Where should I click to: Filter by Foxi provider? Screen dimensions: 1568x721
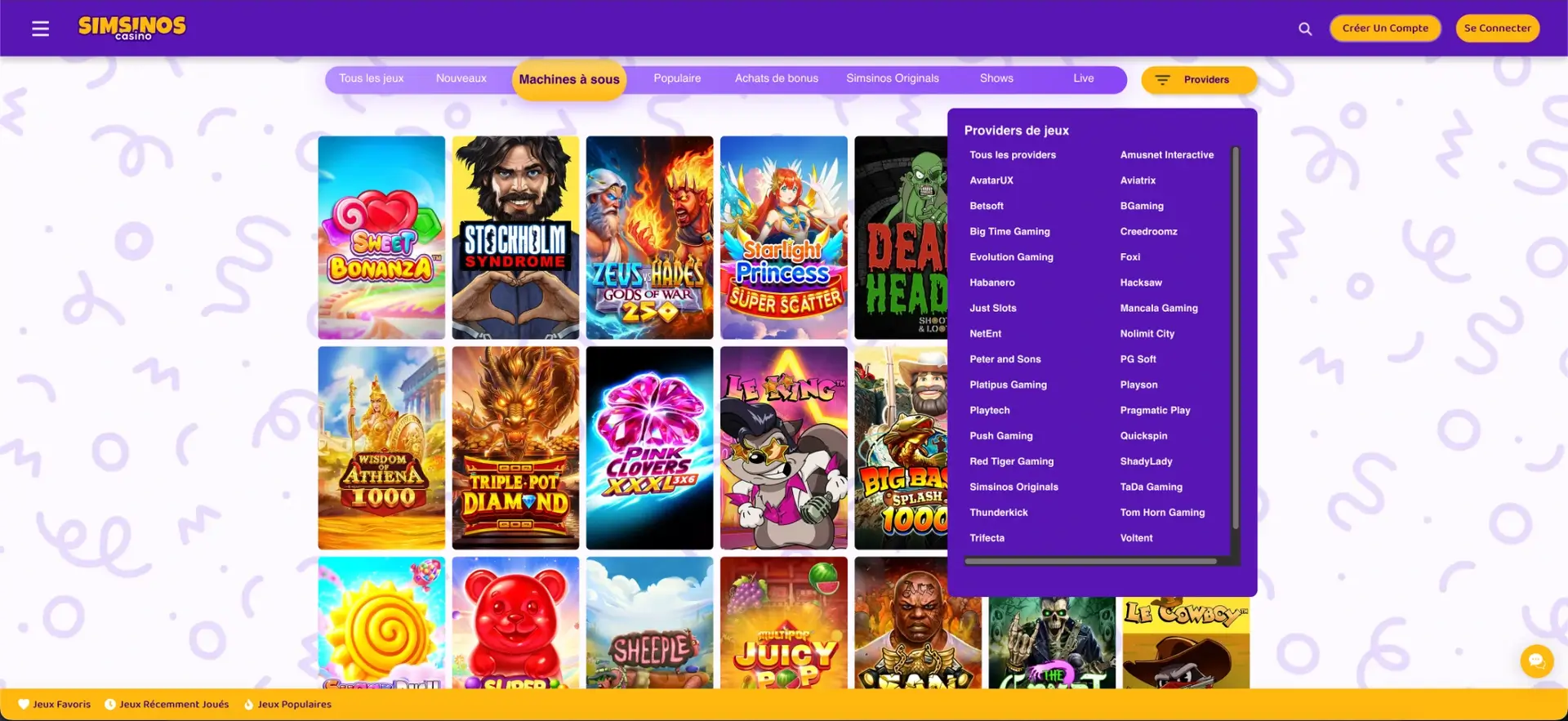tap(1130, 257)
